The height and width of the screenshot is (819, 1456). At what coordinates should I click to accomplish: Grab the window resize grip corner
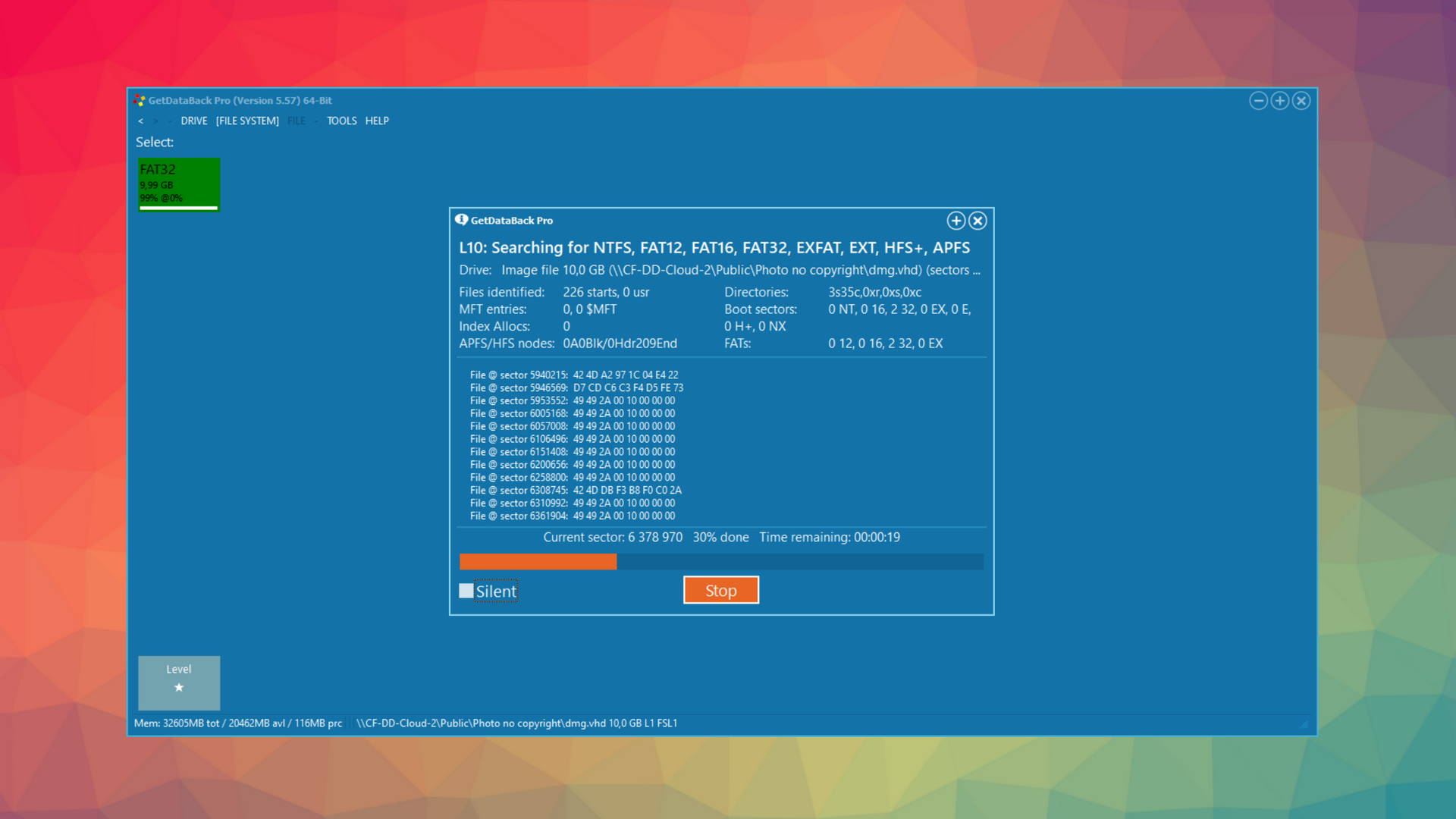tap(1304, 724)
